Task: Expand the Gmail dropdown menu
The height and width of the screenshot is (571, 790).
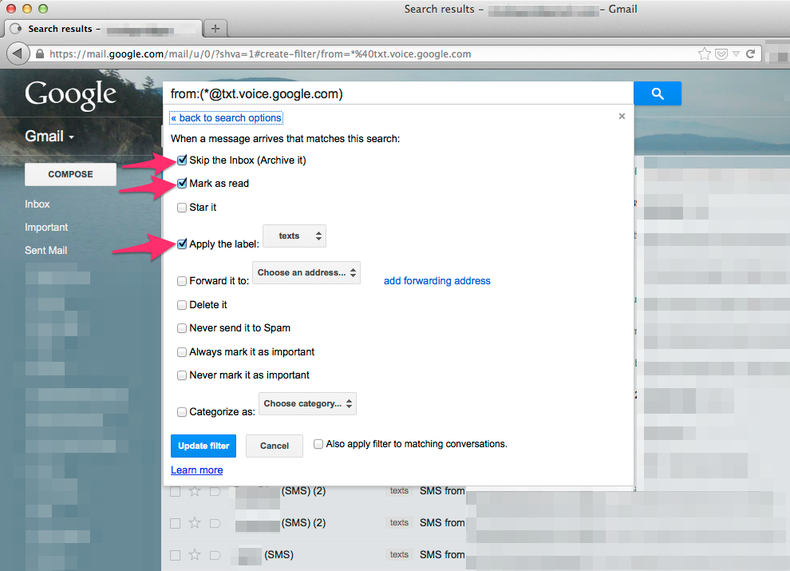Action: 49,136
